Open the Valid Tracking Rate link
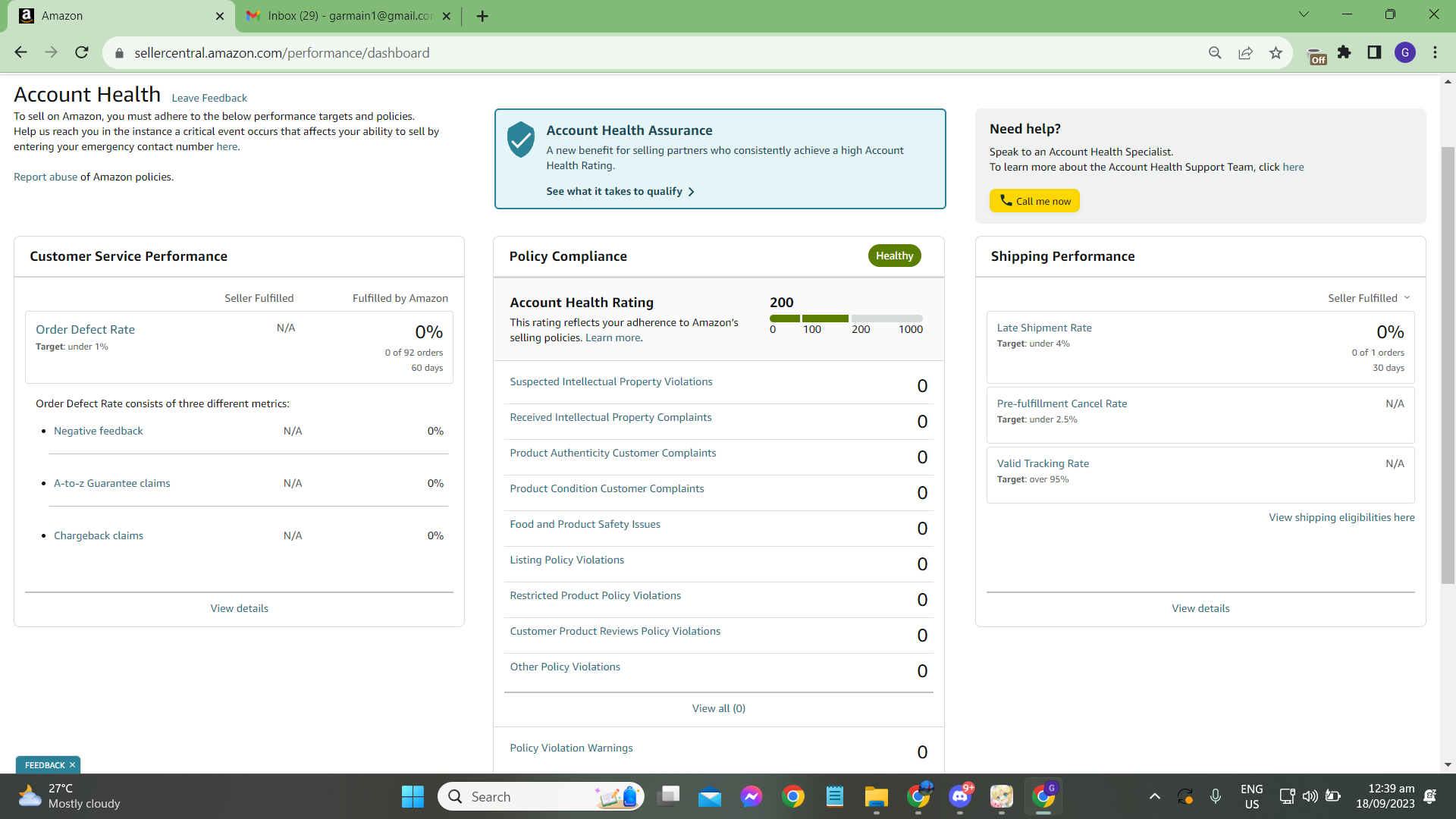The width and height of the screenshot is (1456, 819). pos(1043,463)
